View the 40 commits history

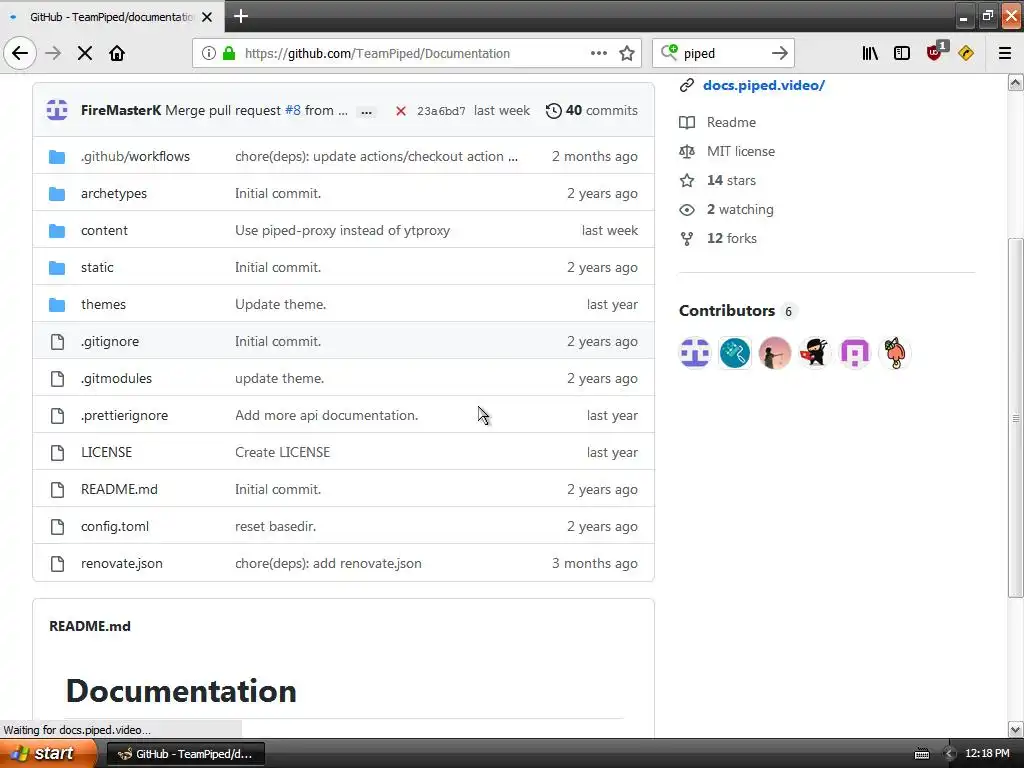(x=592, y=110)
